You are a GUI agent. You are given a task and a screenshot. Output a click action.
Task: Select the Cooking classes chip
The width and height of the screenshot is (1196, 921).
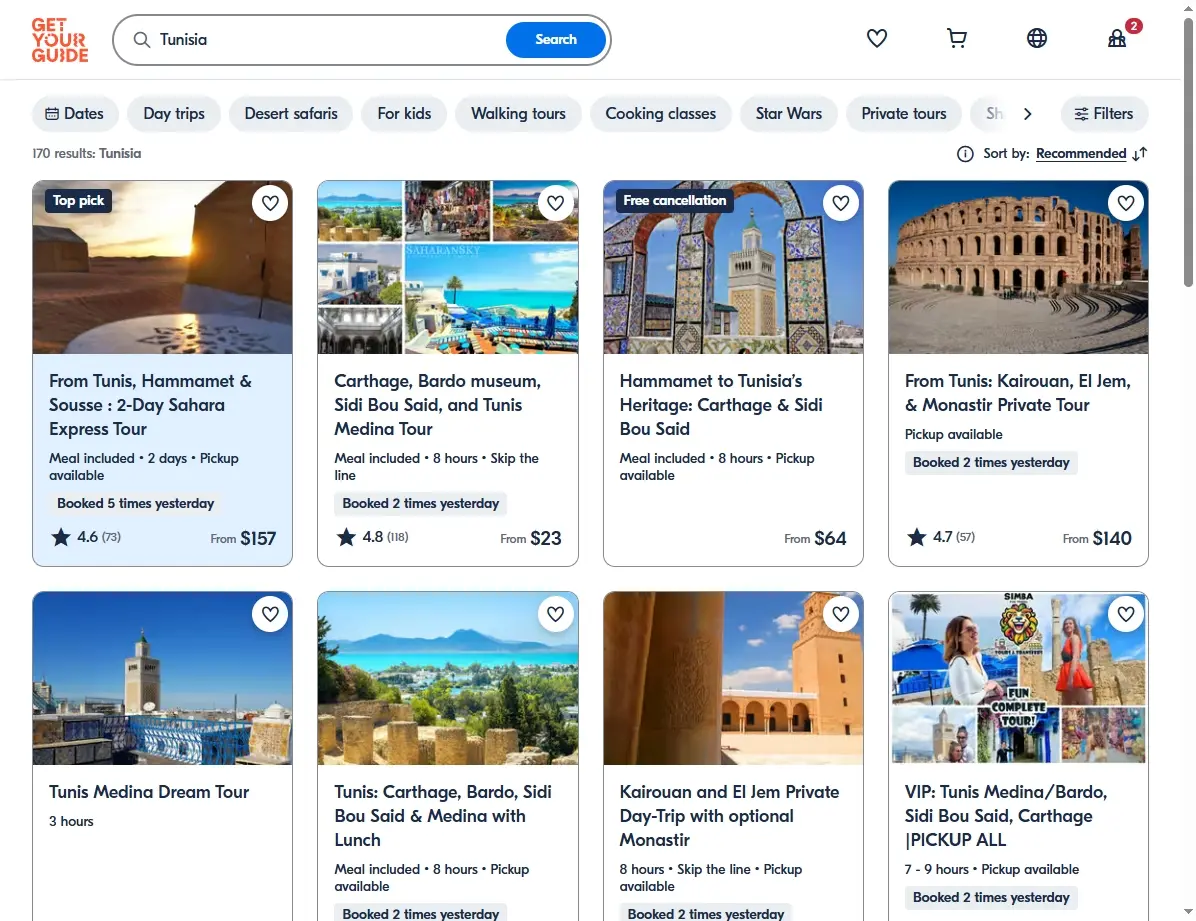click(x=661, y=114)
